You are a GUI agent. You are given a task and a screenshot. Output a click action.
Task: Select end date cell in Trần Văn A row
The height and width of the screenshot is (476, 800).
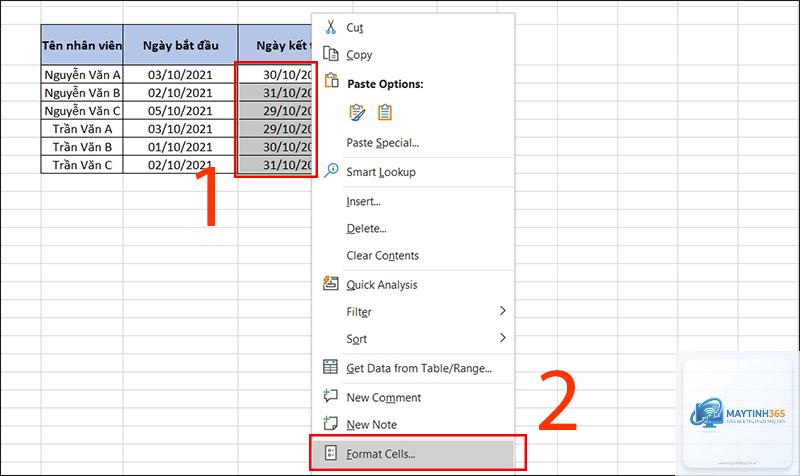point(276,129)
